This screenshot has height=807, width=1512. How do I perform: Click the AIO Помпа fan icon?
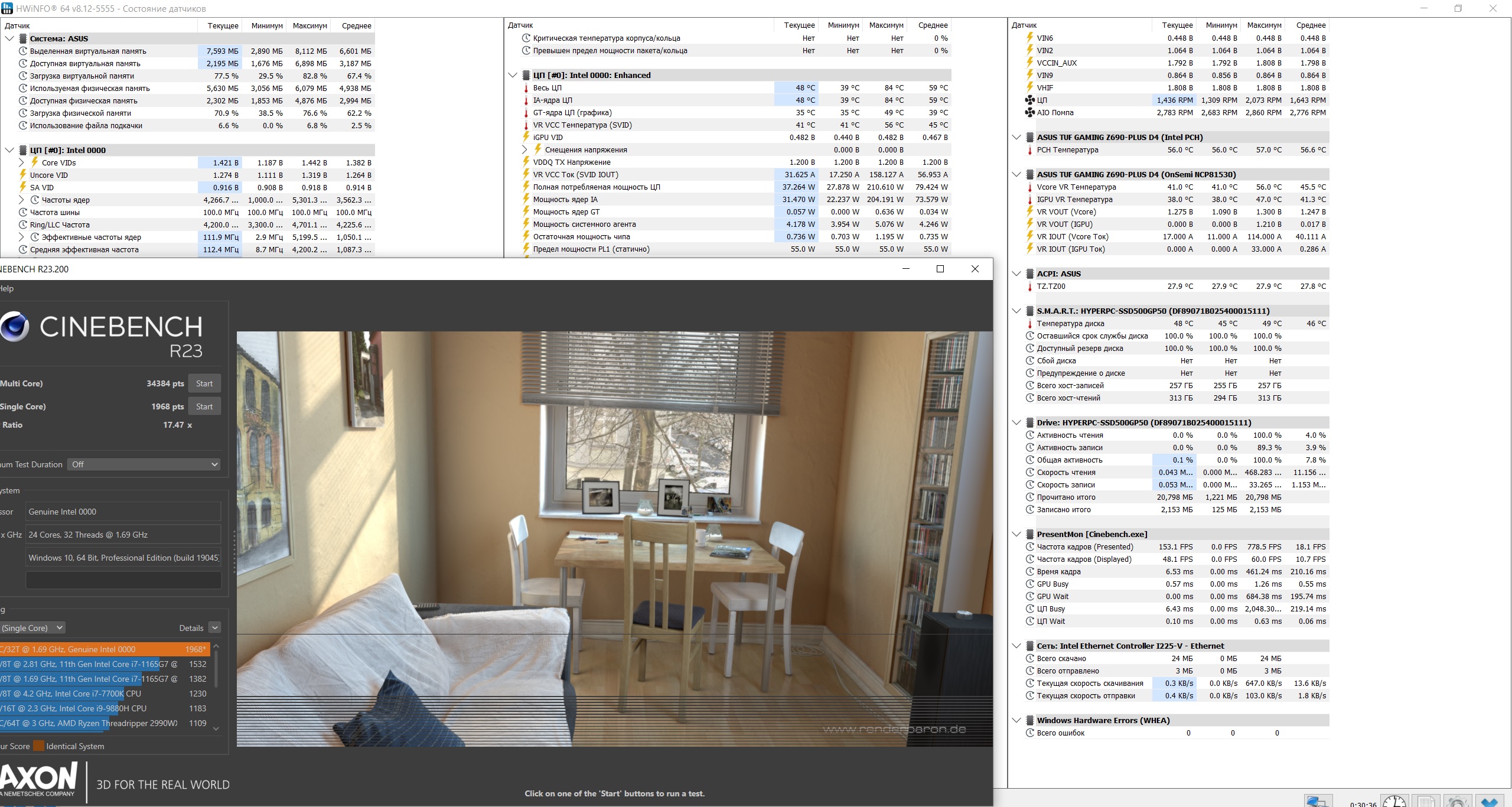1030,112
